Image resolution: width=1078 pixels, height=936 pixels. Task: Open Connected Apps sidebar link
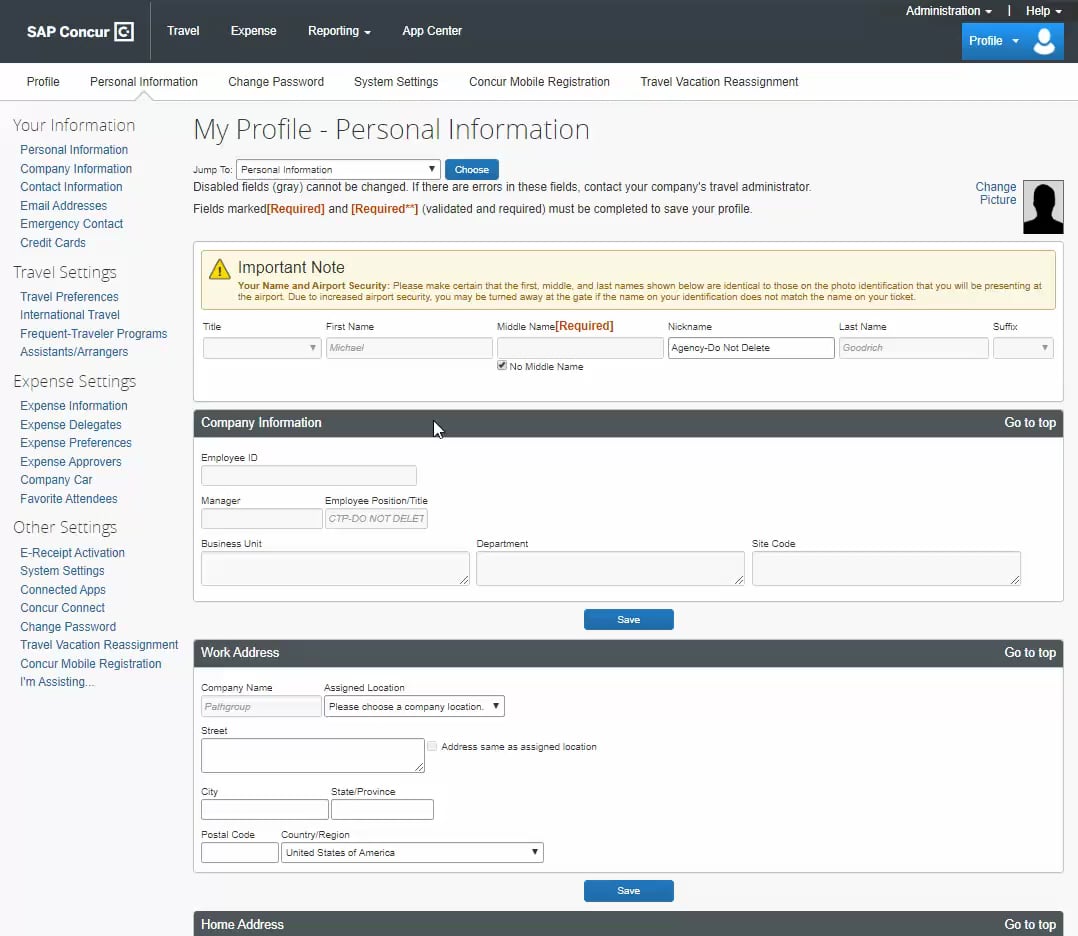tap(63, 590)
